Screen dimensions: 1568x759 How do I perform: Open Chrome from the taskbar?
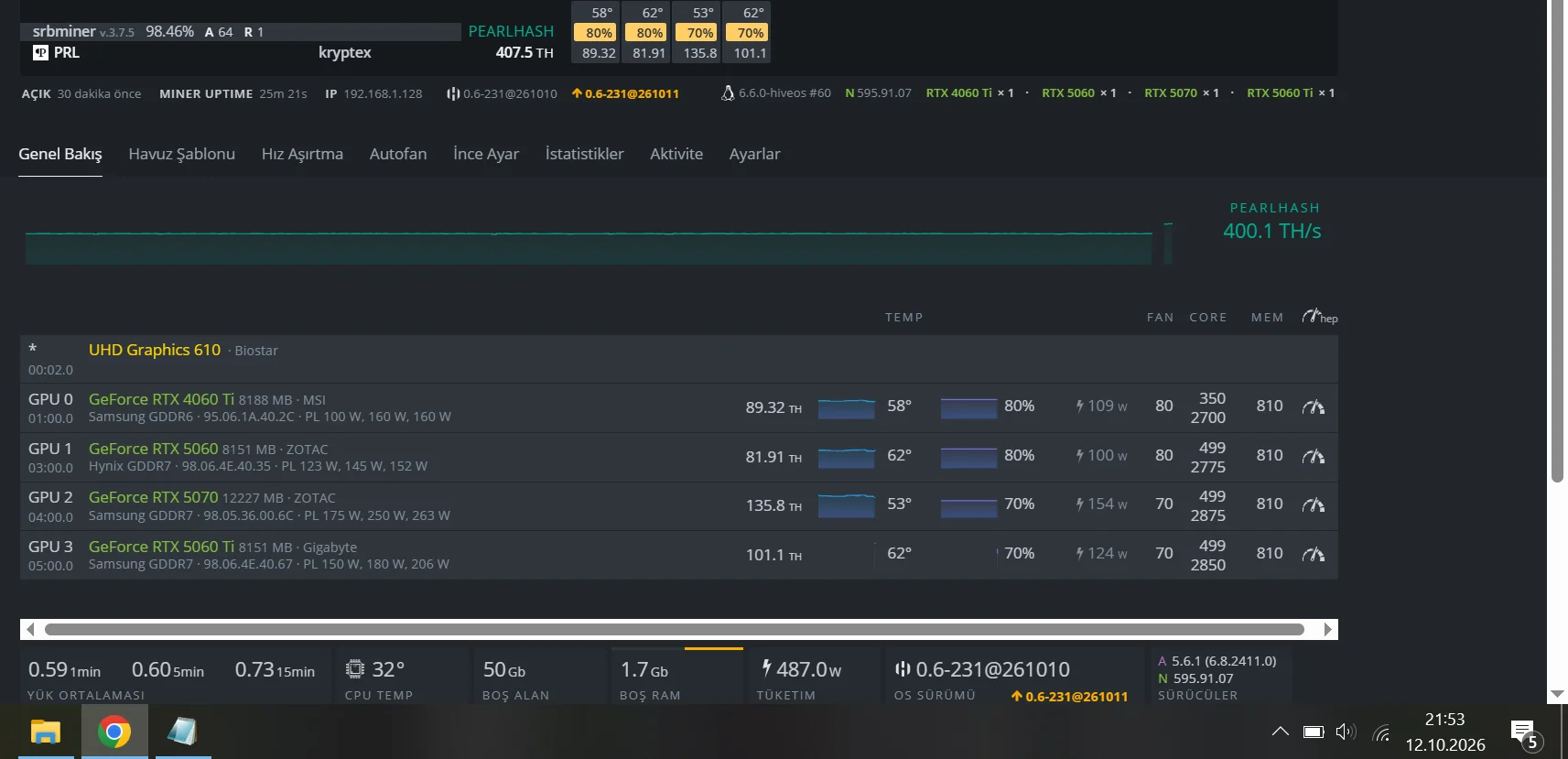(x=114, y=732)
